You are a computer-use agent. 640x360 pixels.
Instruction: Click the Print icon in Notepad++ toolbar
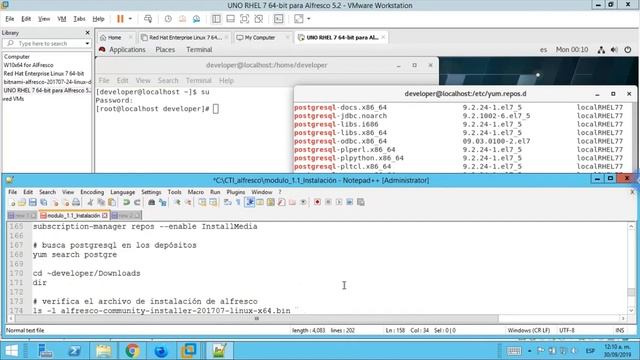(76, 202)
